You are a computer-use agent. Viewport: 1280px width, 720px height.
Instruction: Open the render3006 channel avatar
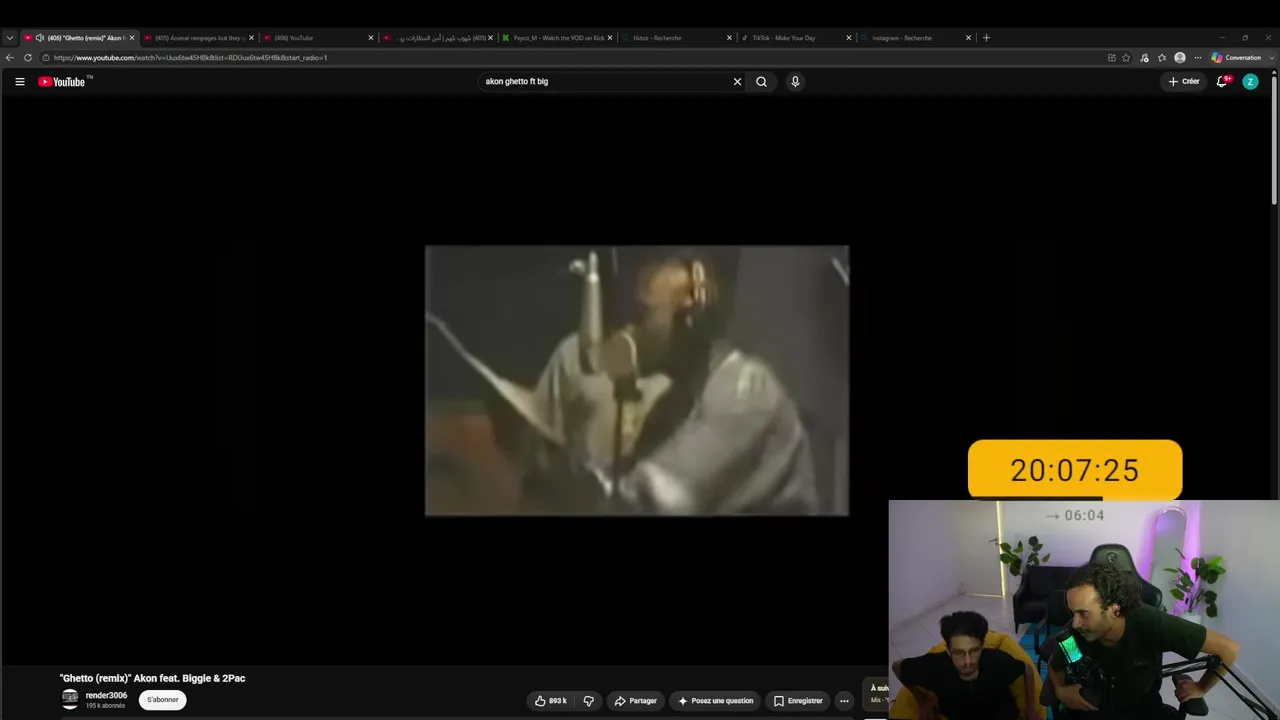[70, 699]
